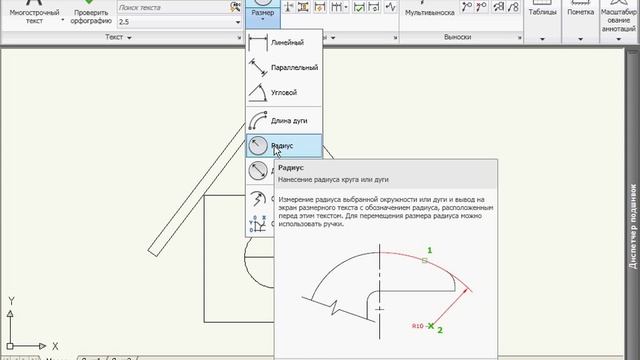Open the dimensions panel dialog launcher
640x360 pixels.
point(395,38)
